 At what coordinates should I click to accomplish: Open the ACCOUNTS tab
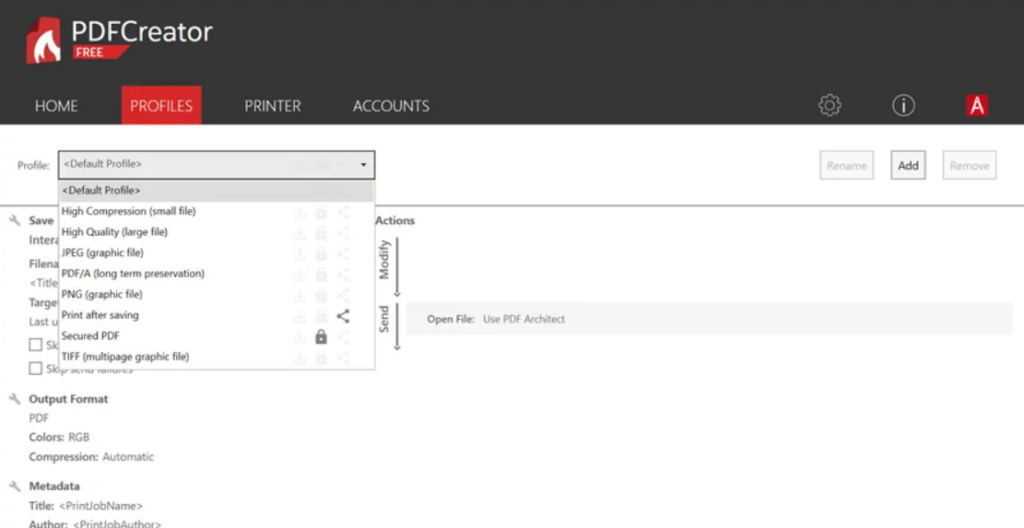(x=391, y=106)
